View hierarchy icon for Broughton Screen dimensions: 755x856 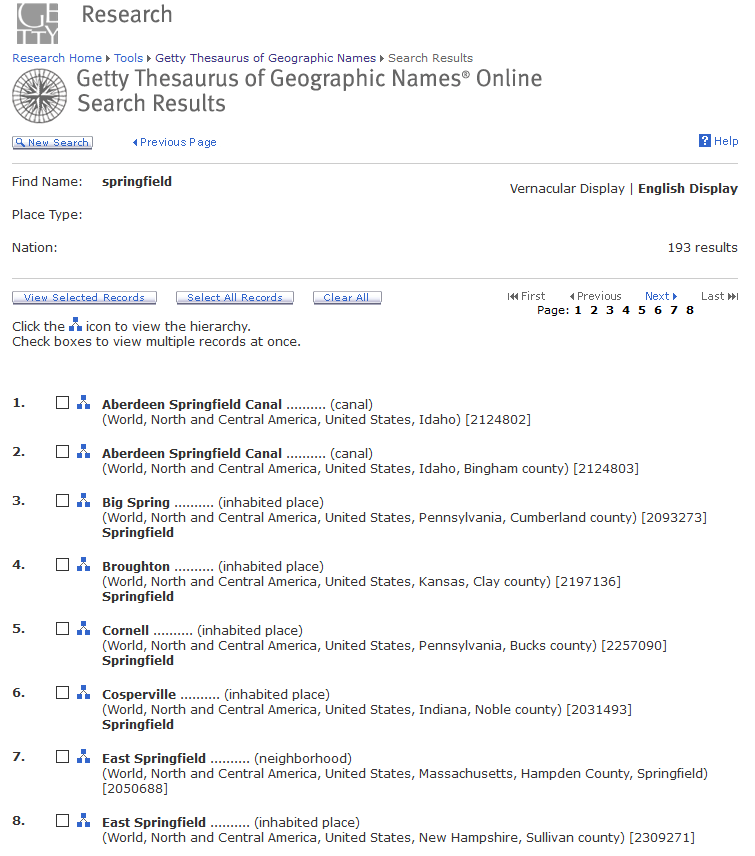click(84, 564)
